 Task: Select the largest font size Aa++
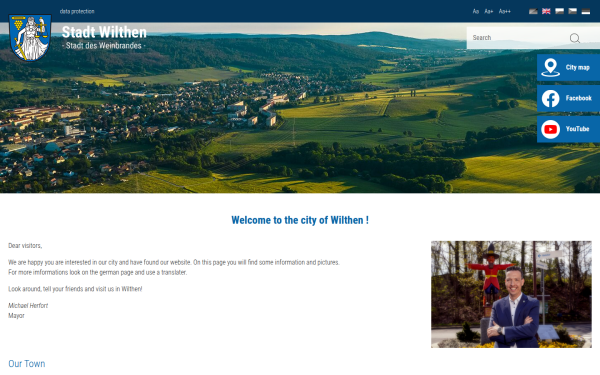coord(504,11)
